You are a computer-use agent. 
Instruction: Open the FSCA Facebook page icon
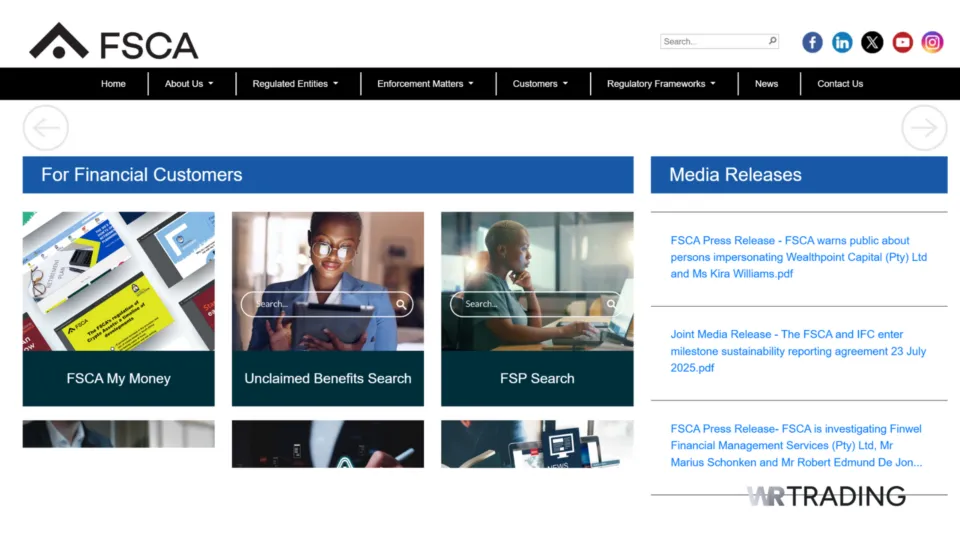[812, 42]
